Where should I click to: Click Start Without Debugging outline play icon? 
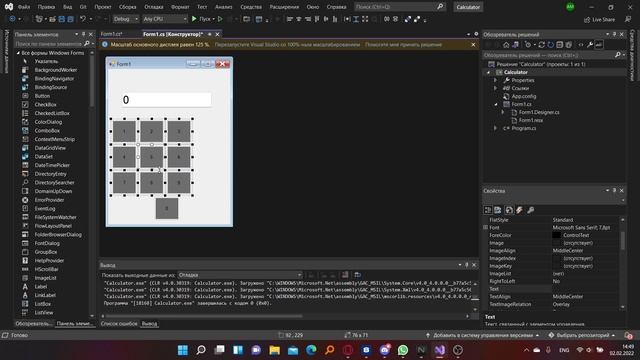220,19
